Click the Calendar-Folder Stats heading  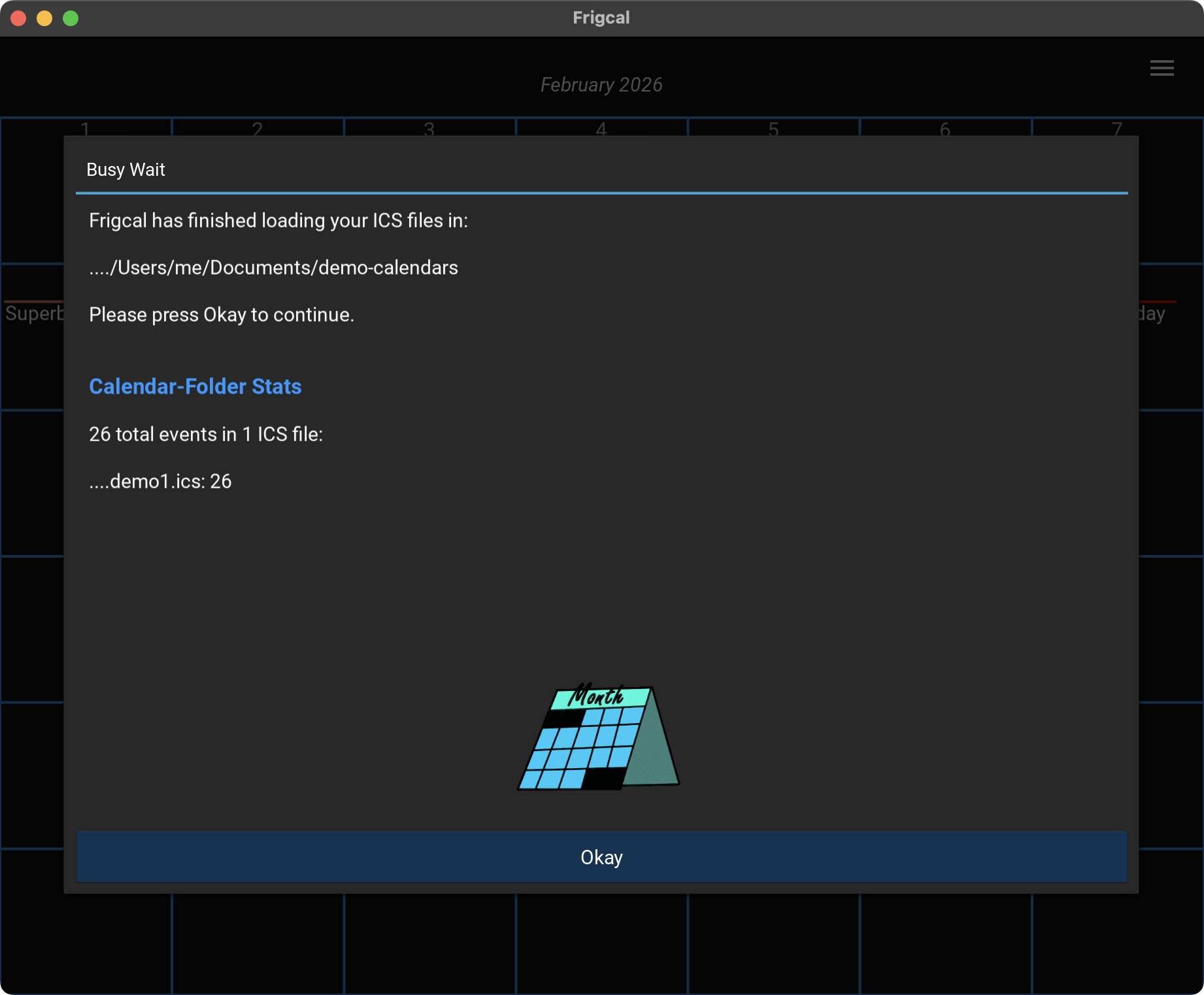[x=195, y=386]
